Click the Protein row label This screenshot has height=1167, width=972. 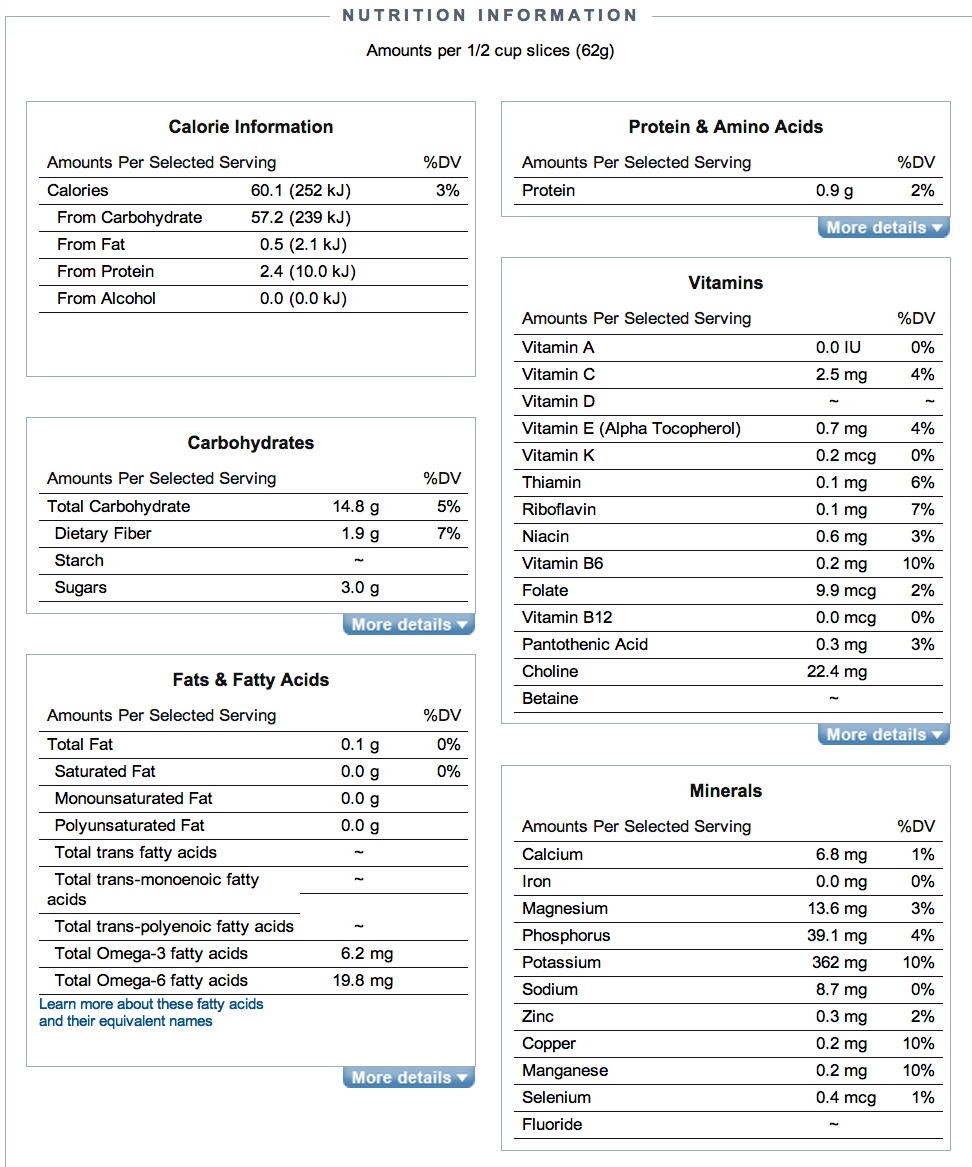pyautogui.click(x=548, y=190)
